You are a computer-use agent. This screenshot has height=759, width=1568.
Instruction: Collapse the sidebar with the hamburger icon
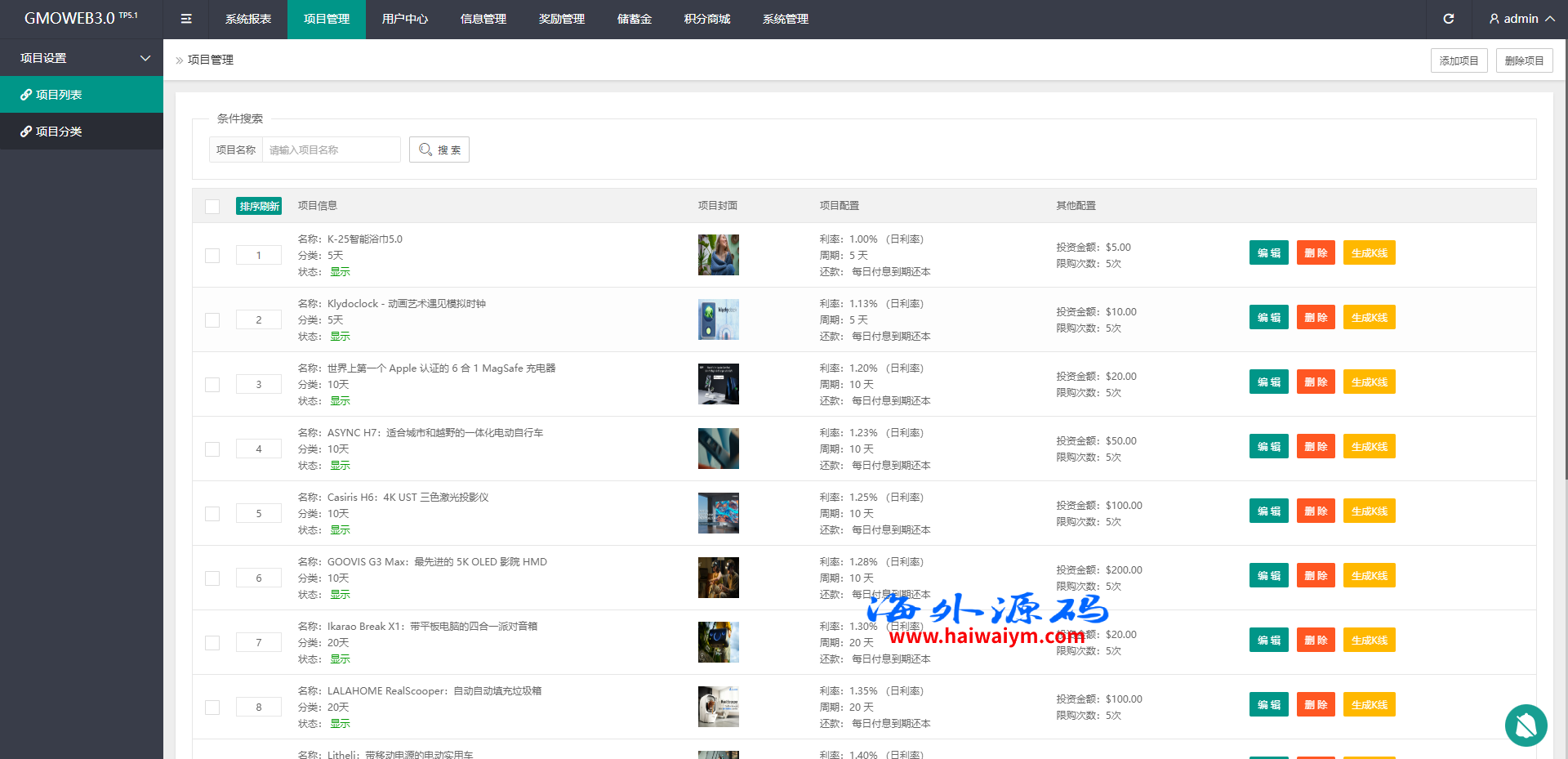(186, 19)
